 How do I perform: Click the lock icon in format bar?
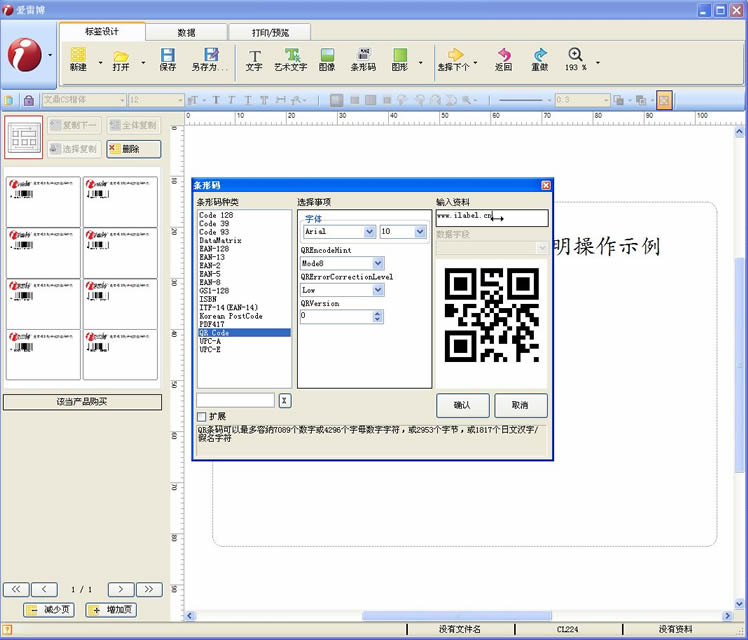29,100
